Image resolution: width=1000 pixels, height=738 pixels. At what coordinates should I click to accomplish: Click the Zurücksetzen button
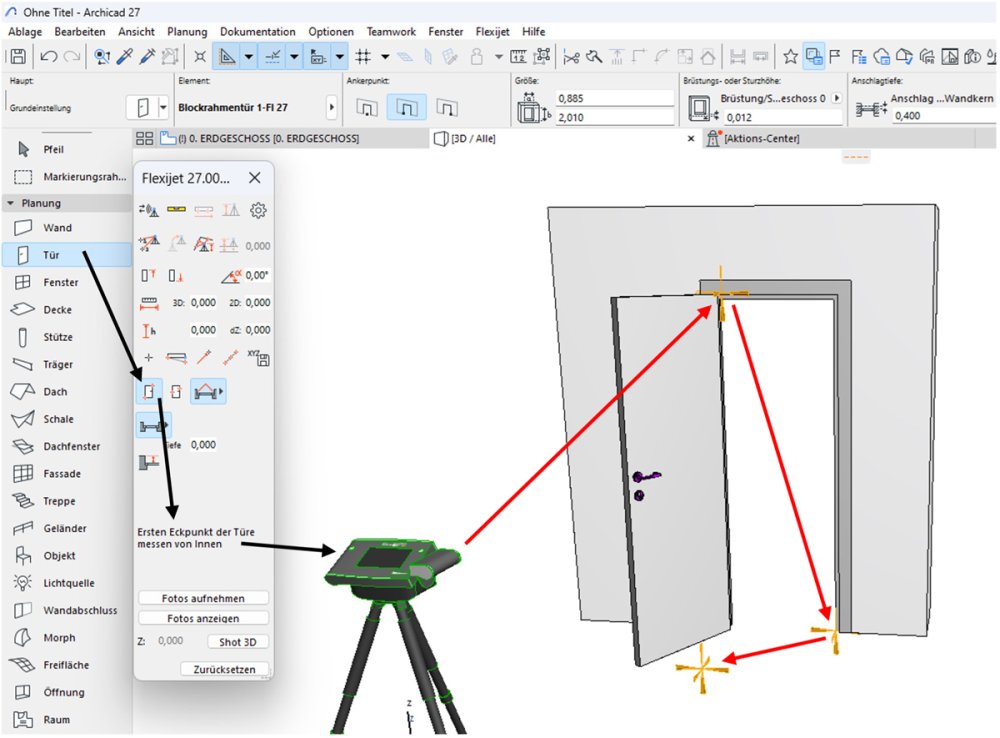pyautogui.click(x=224, y=669)
